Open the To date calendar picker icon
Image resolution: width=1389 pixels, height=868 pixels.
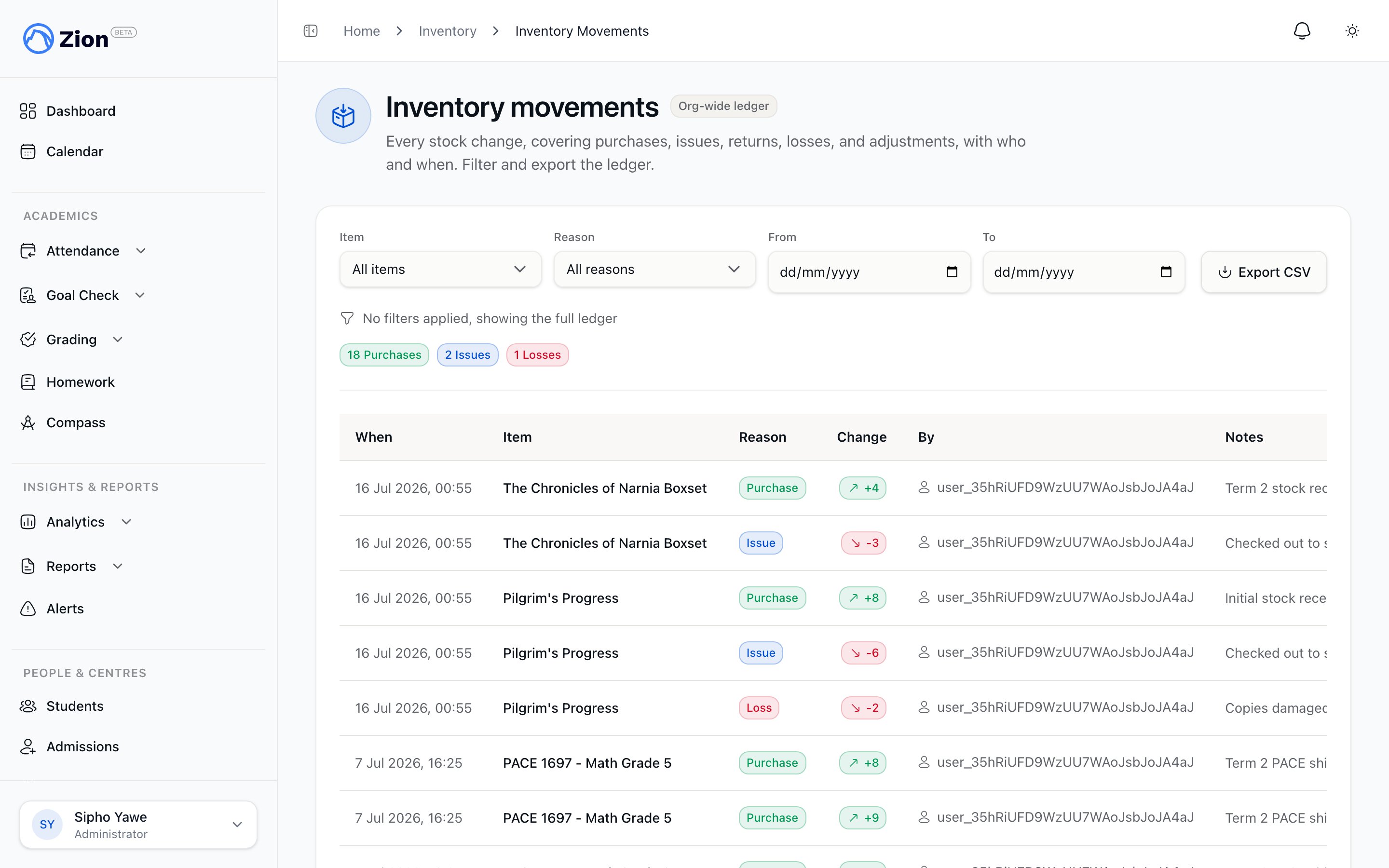coord(1166,271)
